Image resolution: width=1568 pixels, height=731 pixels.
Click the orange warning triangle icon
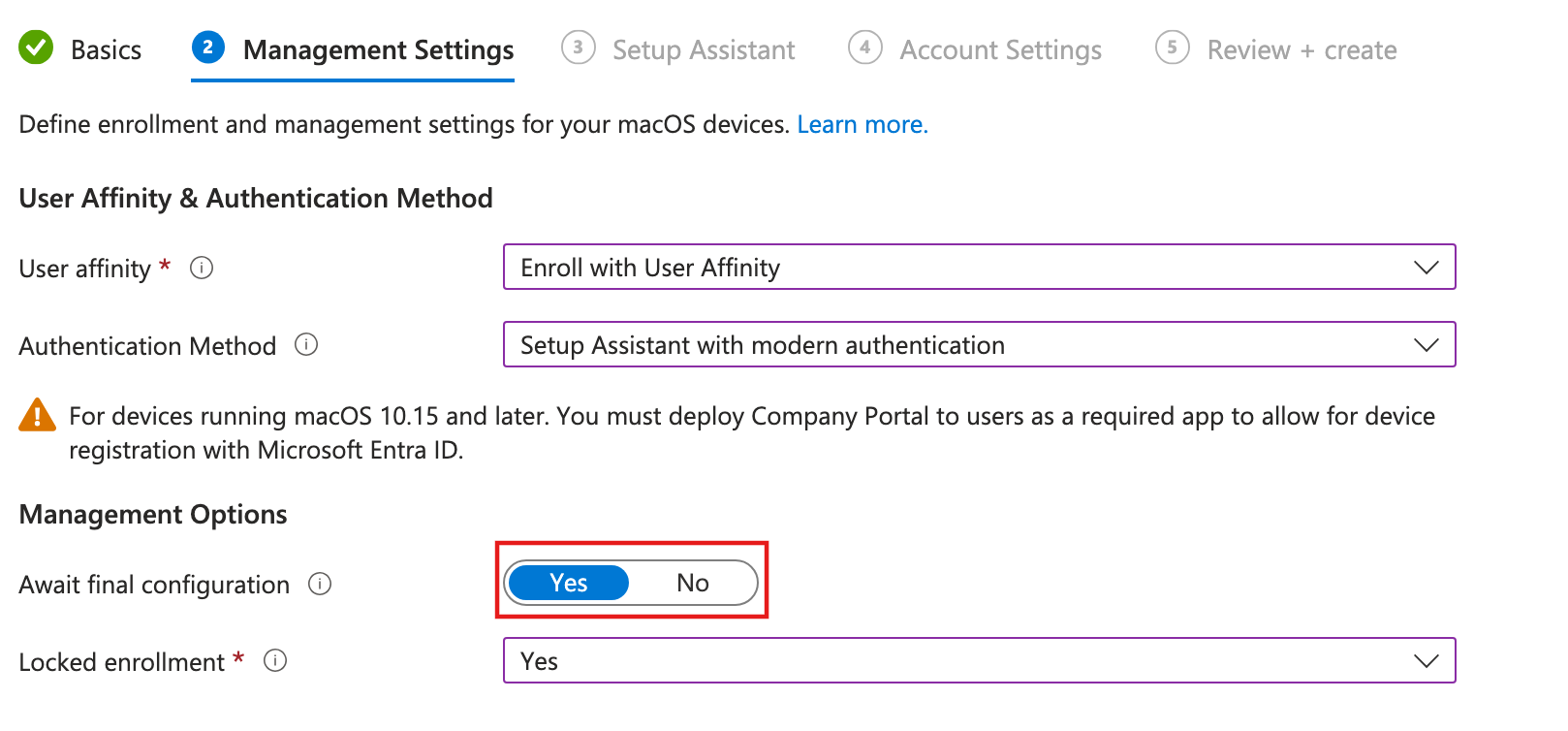click(38, 415)
